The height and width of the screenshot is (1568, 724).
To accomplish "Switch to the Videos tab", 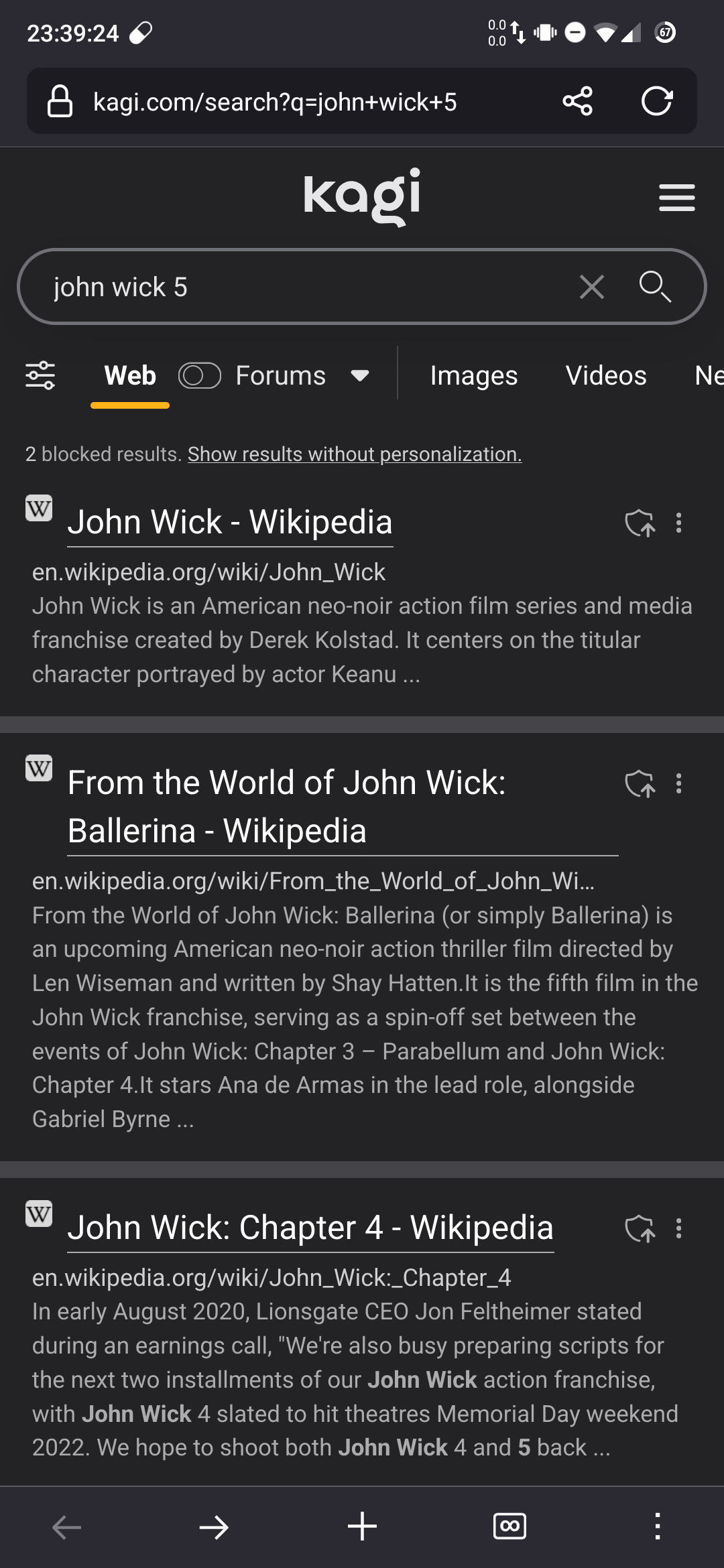I will [606, 375].
